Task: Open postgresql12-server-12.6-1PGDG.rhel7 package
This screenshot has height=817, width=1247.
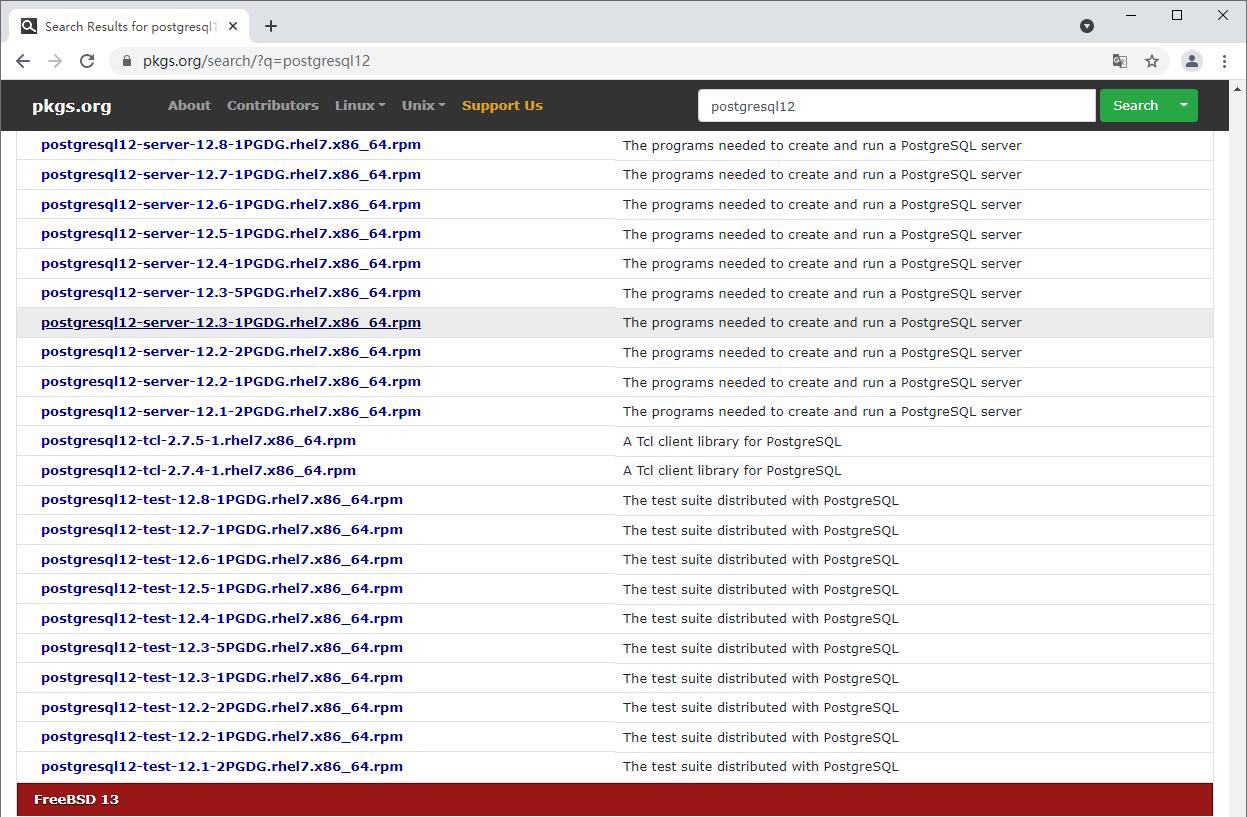Action: pyautogui.click(x=231, y=204)
